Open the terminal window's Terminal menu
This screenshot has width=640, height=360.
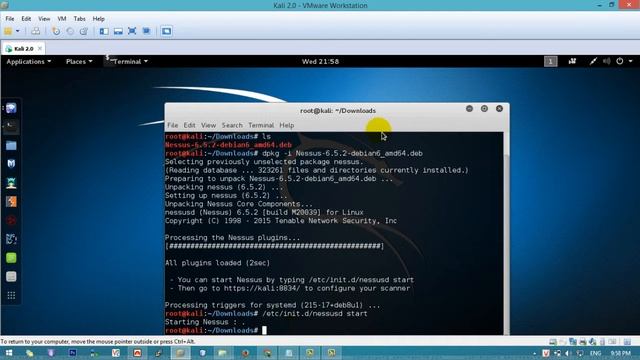[261, 125]
